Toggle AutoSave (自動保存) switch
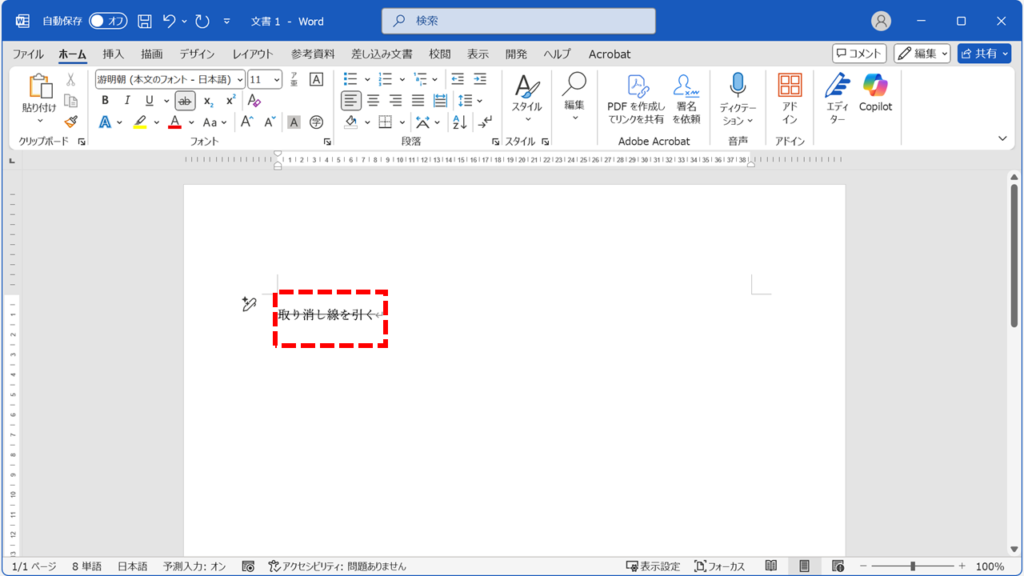Image resolution: width=1024 pixels, height=576 pixels. (x=108, y=21)
